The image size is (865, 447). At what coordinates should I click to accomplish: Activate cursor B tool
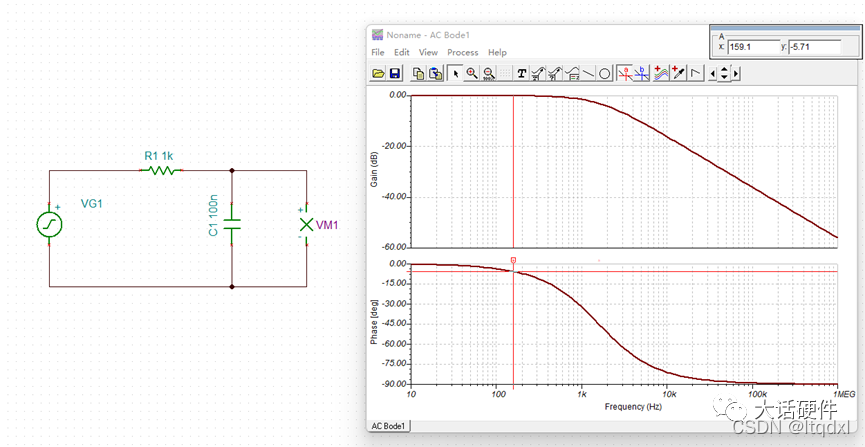(x=642, y=73)
